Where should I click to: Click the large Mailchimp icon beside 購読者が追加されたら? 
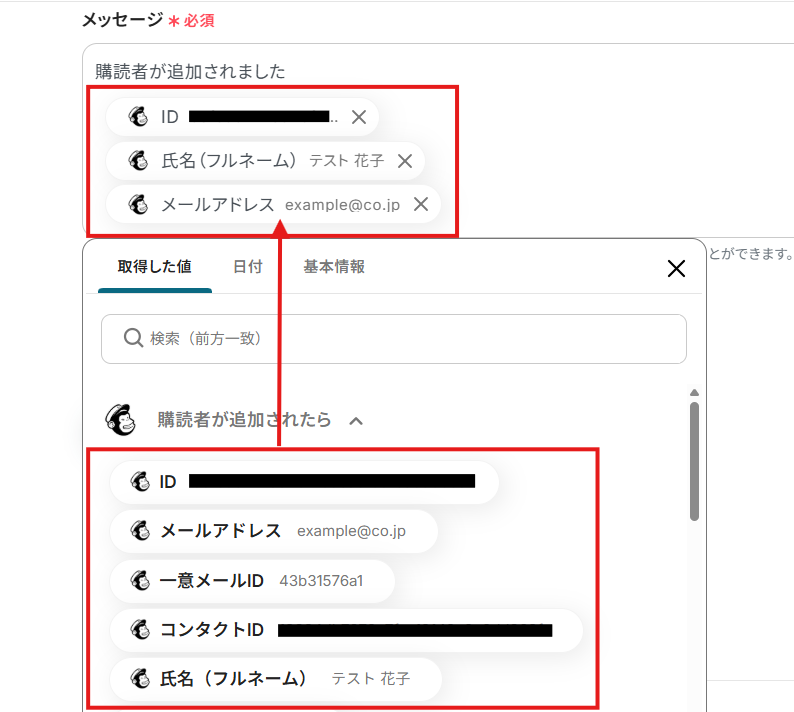(x=121, y=420)
